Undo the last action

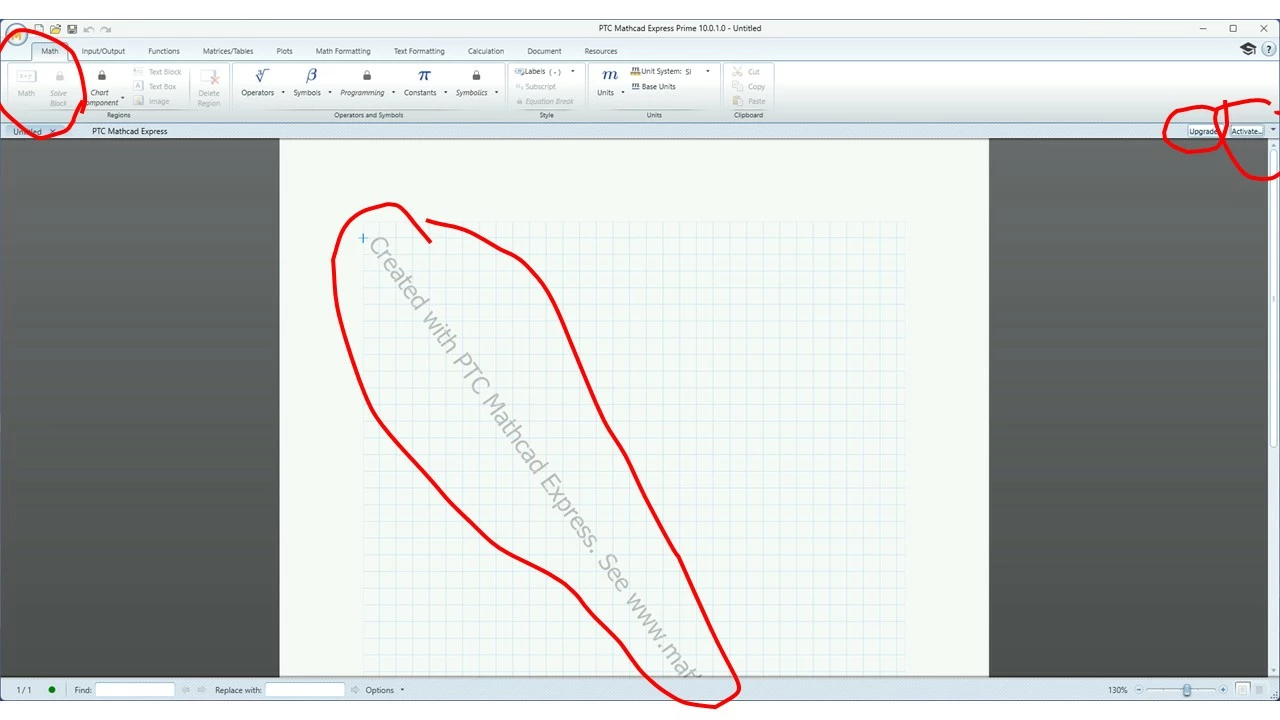click(88, 29)
